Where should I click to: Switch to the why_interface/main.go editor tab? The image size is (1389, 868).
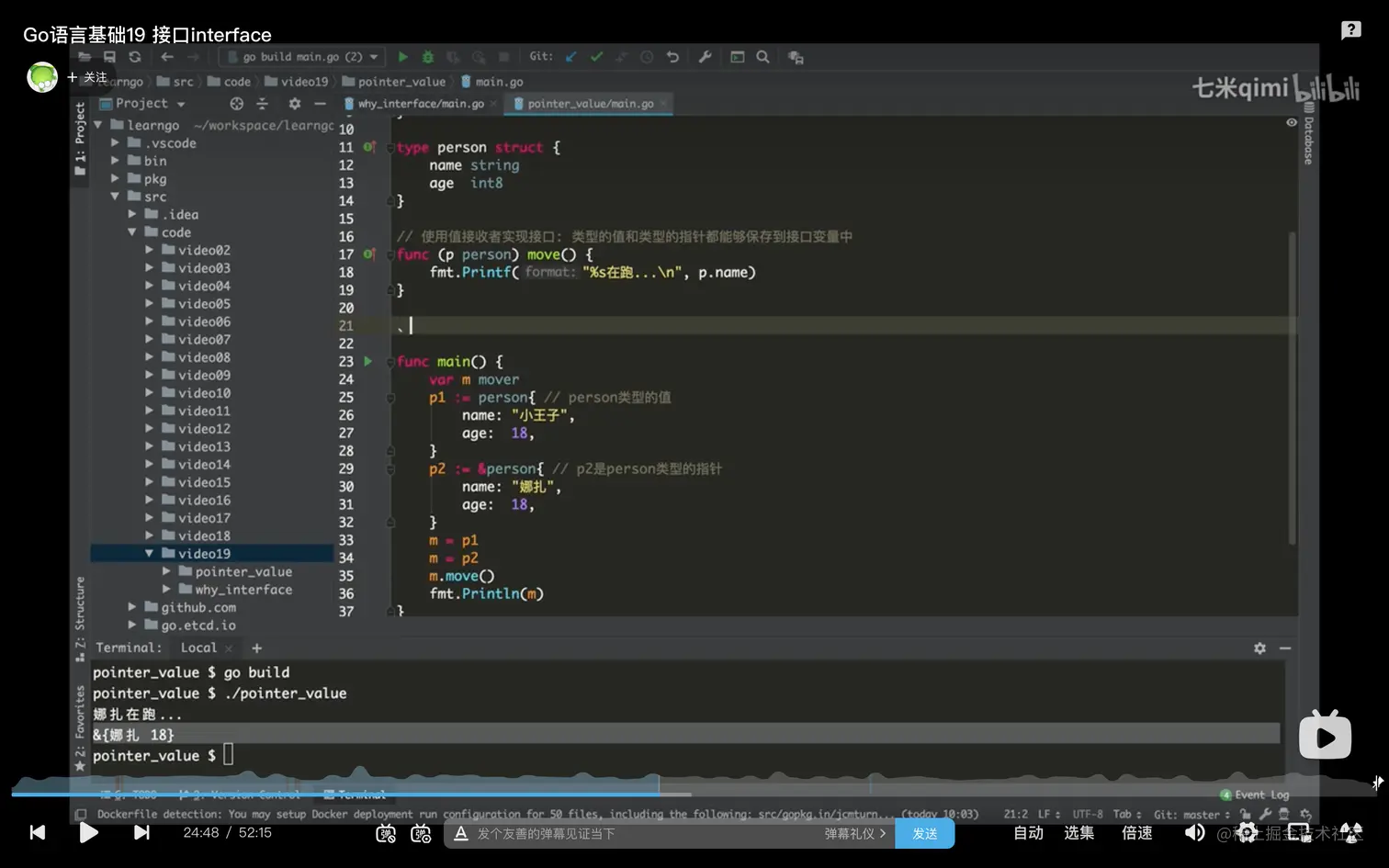pyautogui.click(x=421, y=104)
